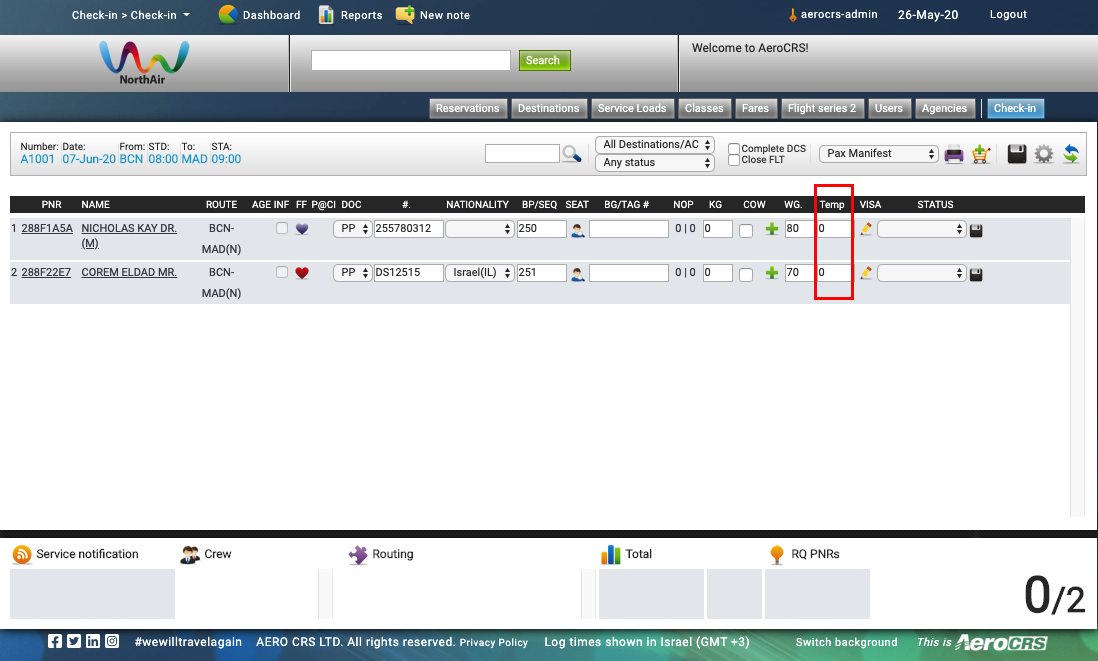Open the Crew people icon
This screenshot has width=1098, height=661.
click(190, 555)
